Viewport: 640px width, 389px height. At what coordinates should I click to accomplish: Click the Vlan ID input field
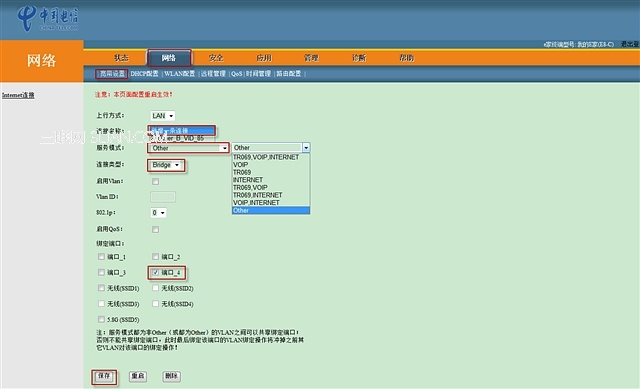(x=163, y=197)
